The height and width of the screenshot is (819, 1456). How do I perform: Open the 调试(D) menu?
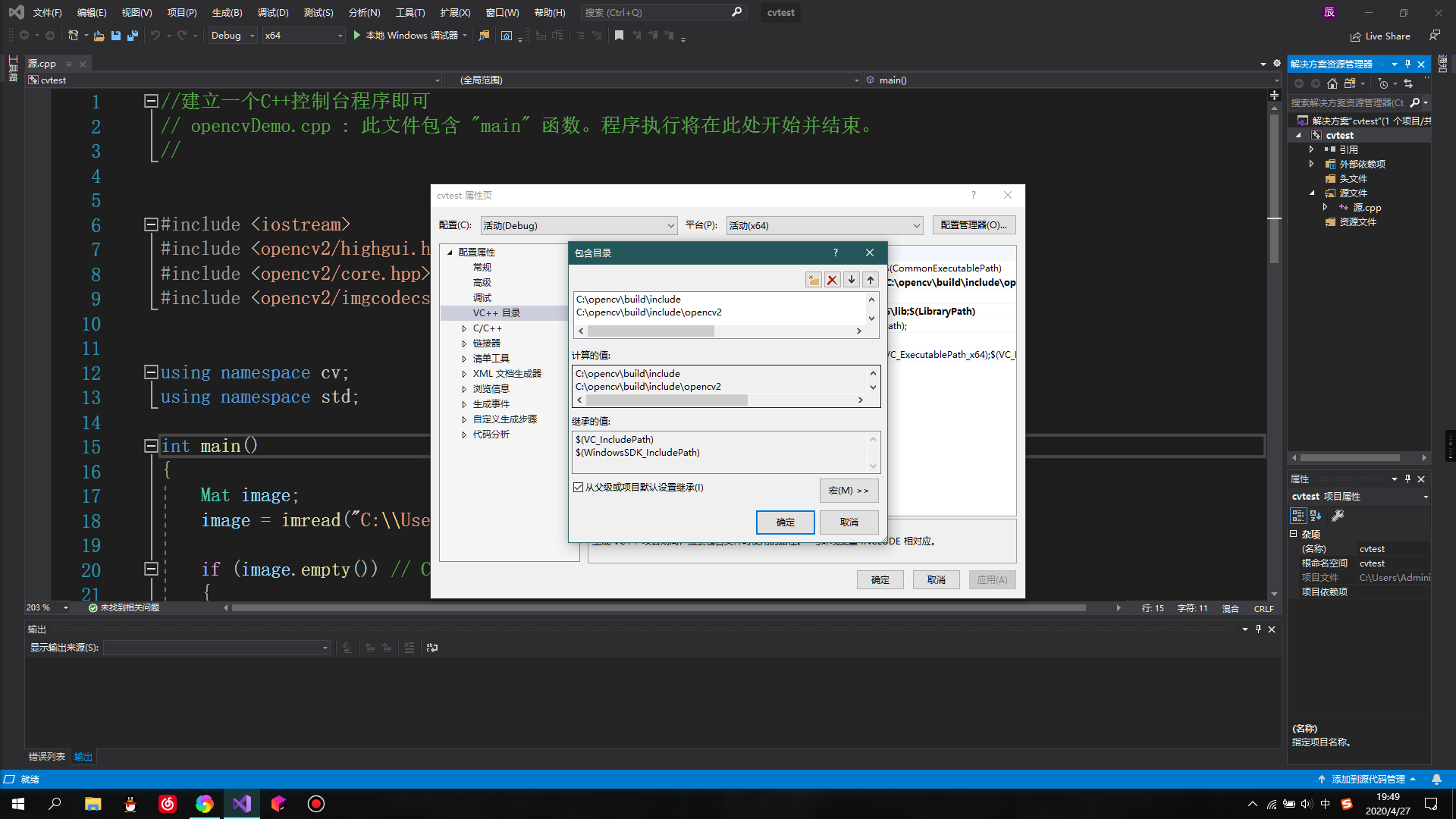pyautogui.click(x=273, y=12)
